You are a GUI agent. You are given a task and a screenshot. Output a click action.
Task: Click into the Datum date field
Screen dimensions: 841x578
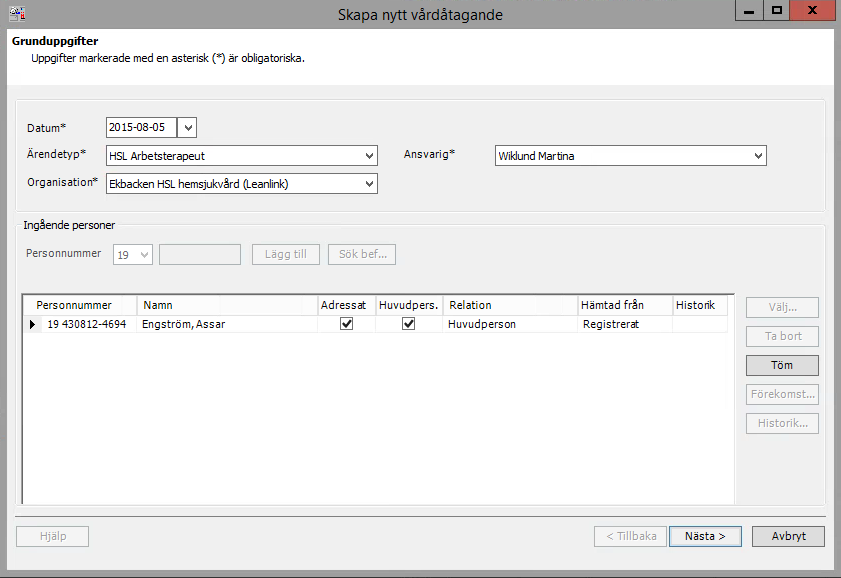(x=141, y=128)
